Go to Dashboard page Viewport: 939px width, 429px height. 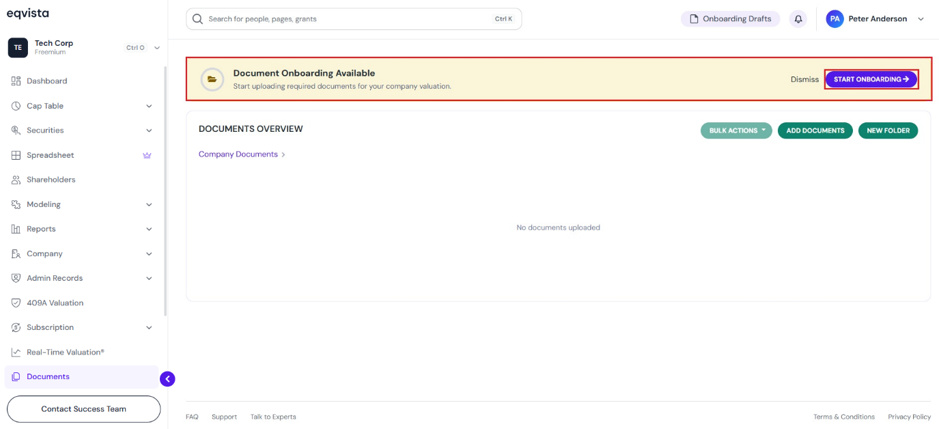pos(47,81)
